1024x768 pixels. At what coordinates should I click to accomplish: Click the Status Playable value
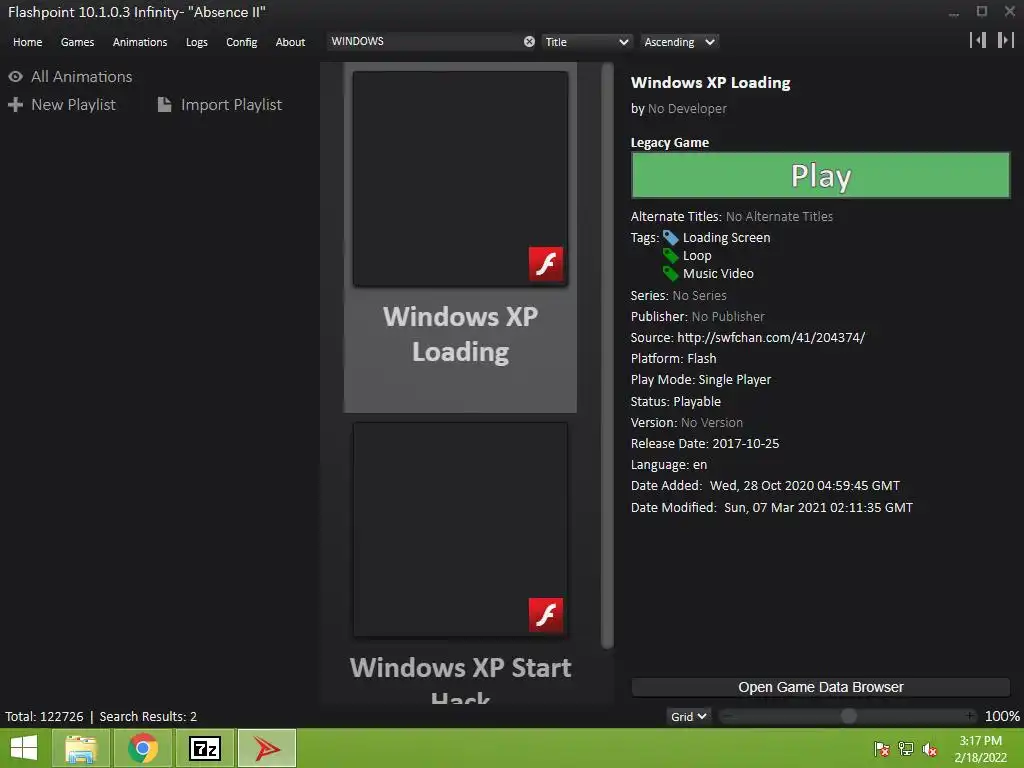click(697, 402)
